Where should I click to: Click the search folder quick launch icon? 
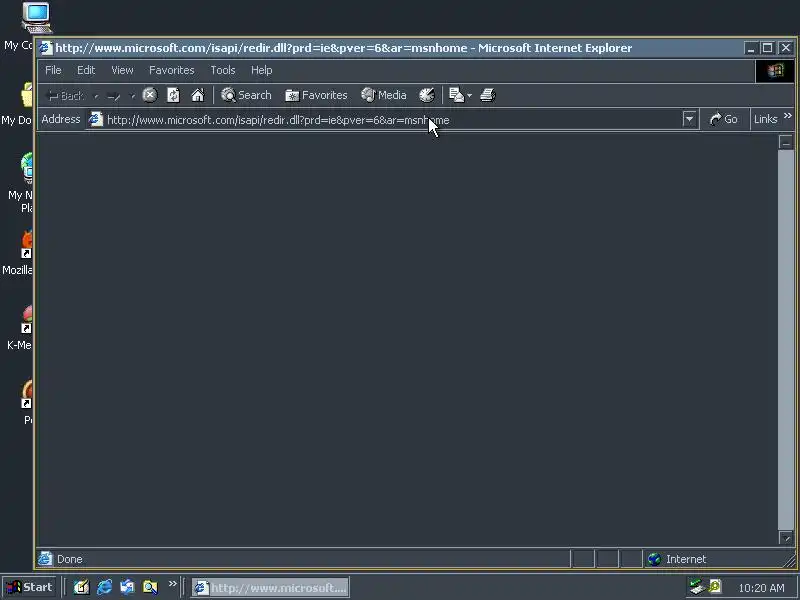click(150, 587)
